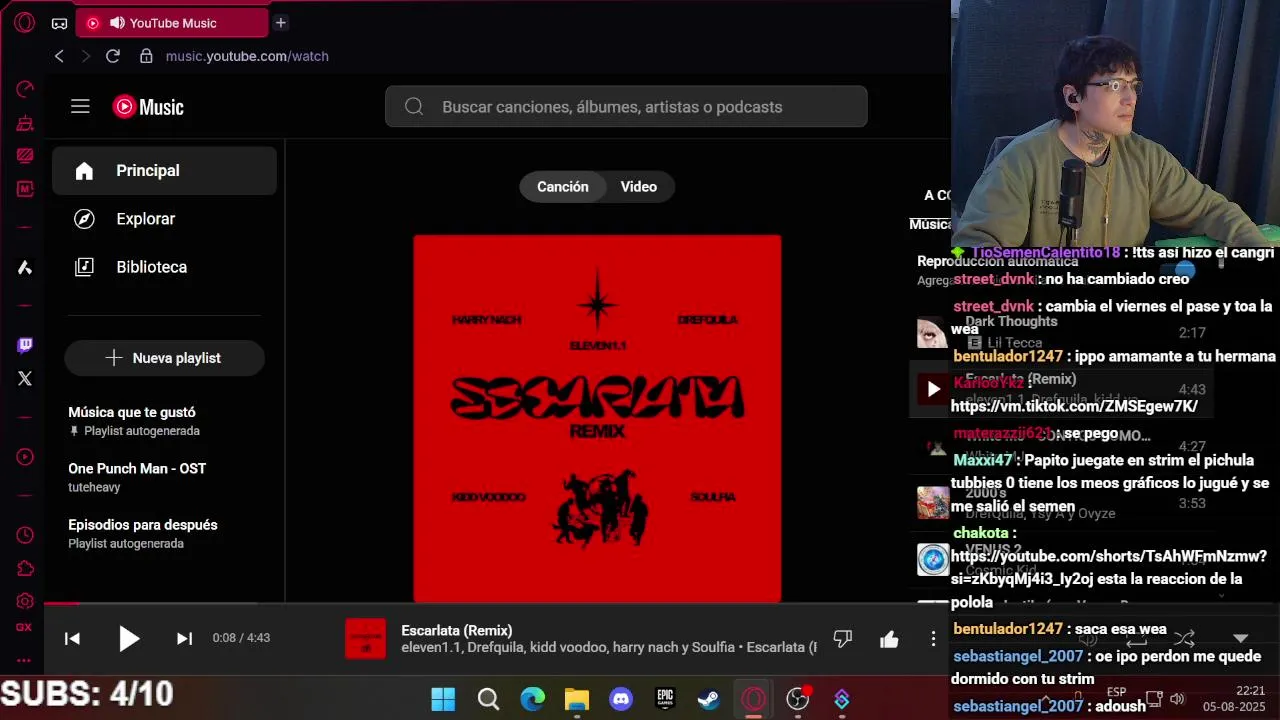The height and width of the screenshot is (720, 1280).
Task: Play the current track
Action: (x=129, y=638)
